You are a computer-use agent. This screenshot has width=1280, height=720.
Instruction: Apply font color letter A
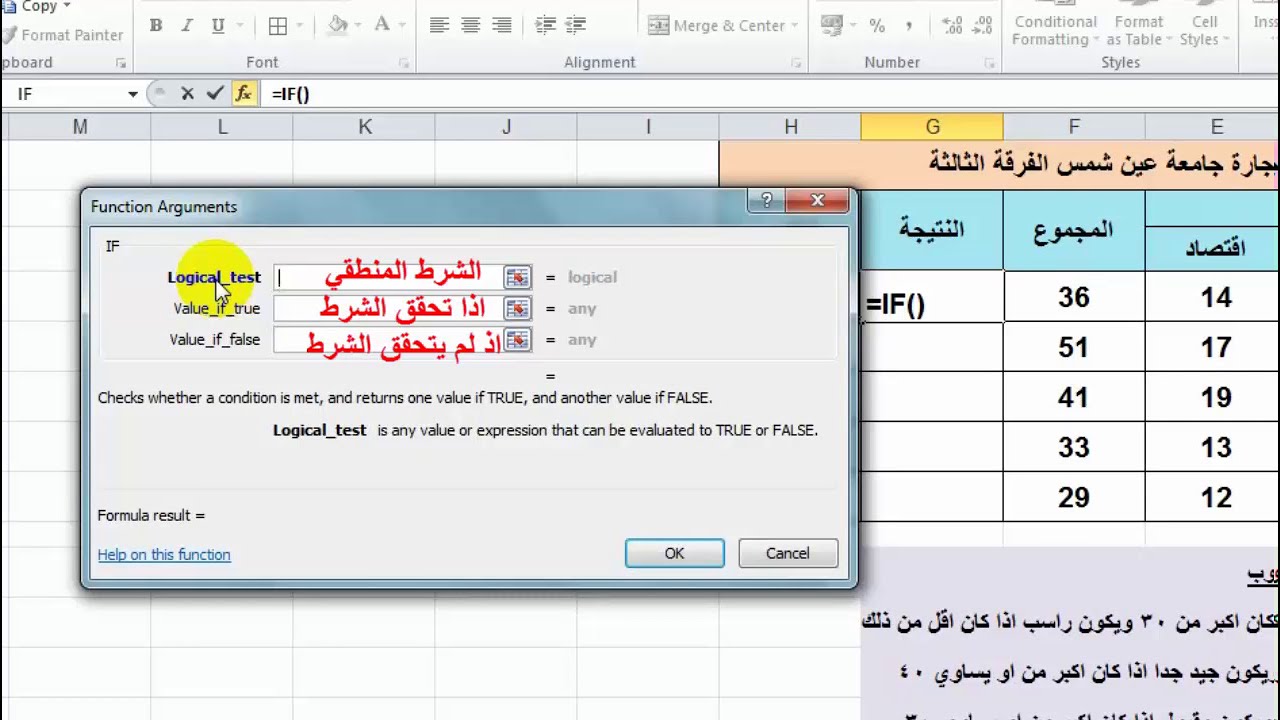tap(381, 26)
